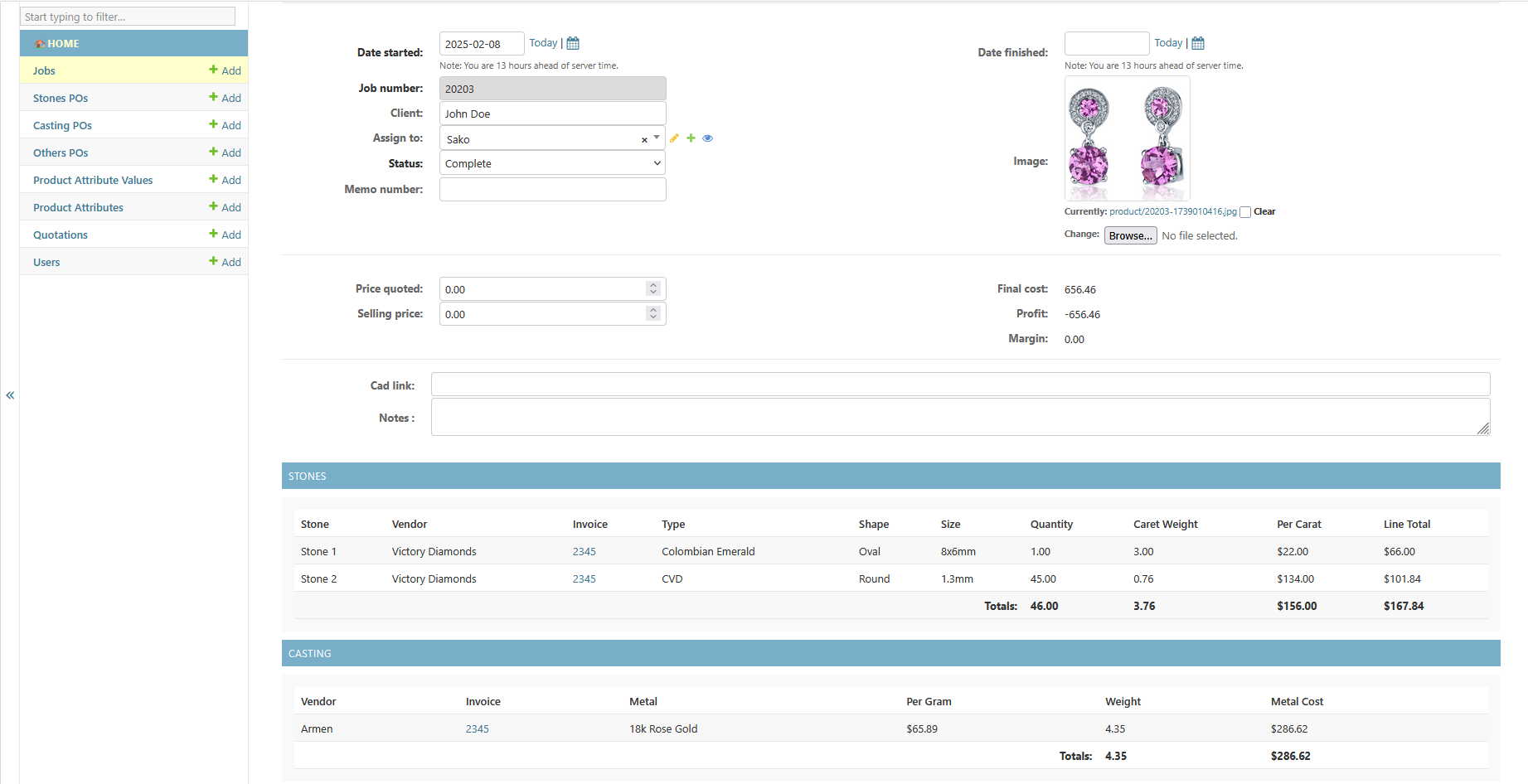Click Final cost value 656.46
This screenshot has height=784, width=1528.
pyautogui.click(x=1079, y=289)
